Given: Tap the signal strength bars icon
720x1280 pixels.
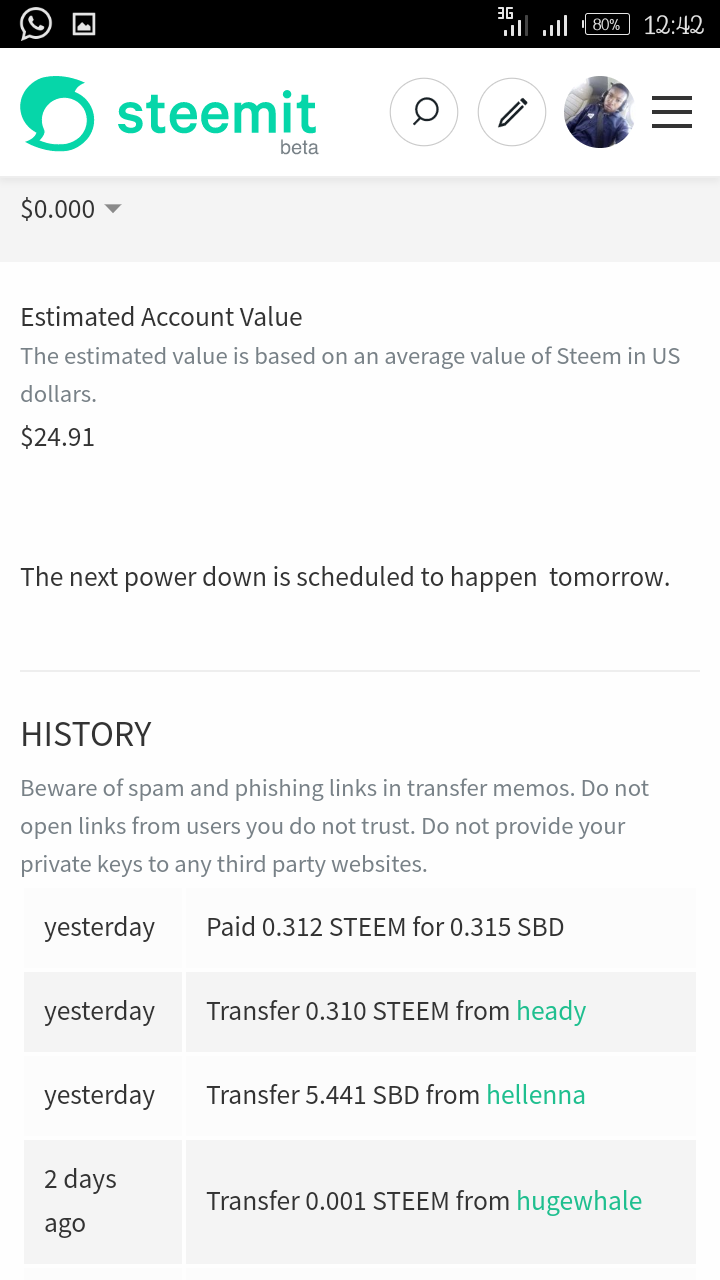Looking at the screenshot, I should [555, 25].
